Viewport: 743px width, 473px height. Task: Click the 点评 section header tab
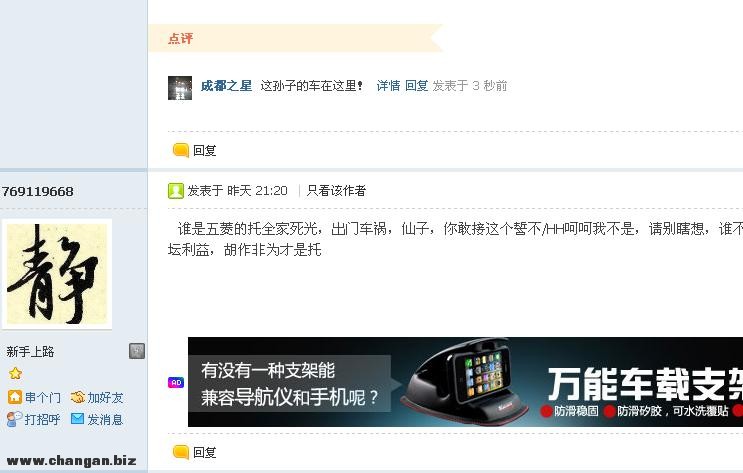click(x=181, y=38)
